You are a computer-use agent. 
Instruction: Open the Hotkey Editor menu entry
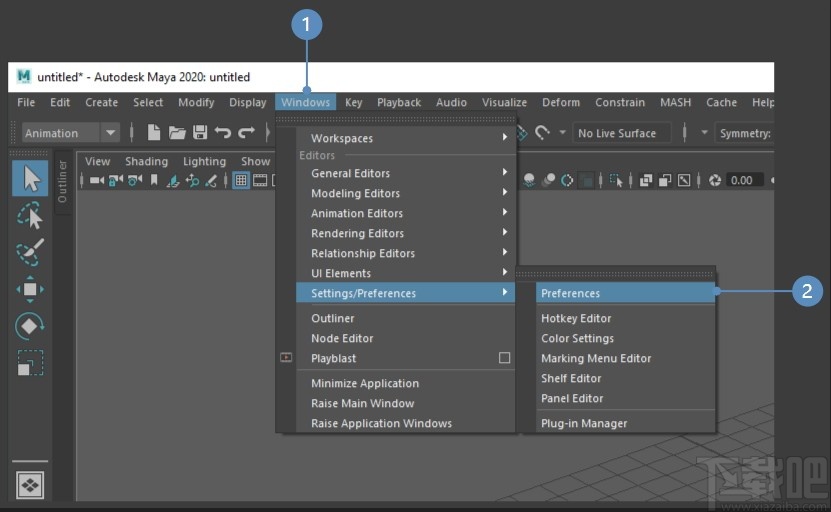click(x=576, y=318)
